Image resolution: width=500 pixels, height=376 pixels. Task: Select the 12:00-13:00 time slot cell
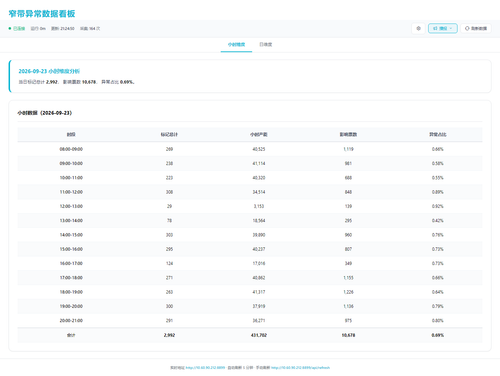(71, 206)
